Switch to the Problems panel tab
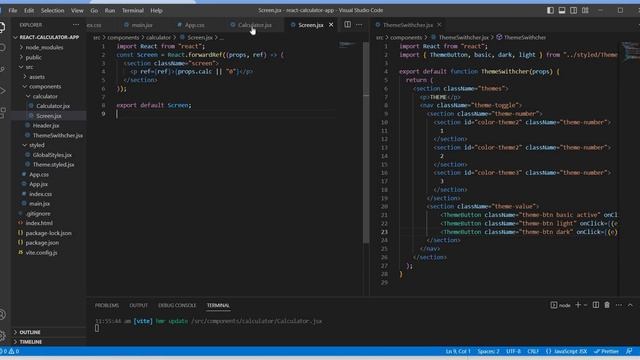640x360 pixels. coord(107,305)
